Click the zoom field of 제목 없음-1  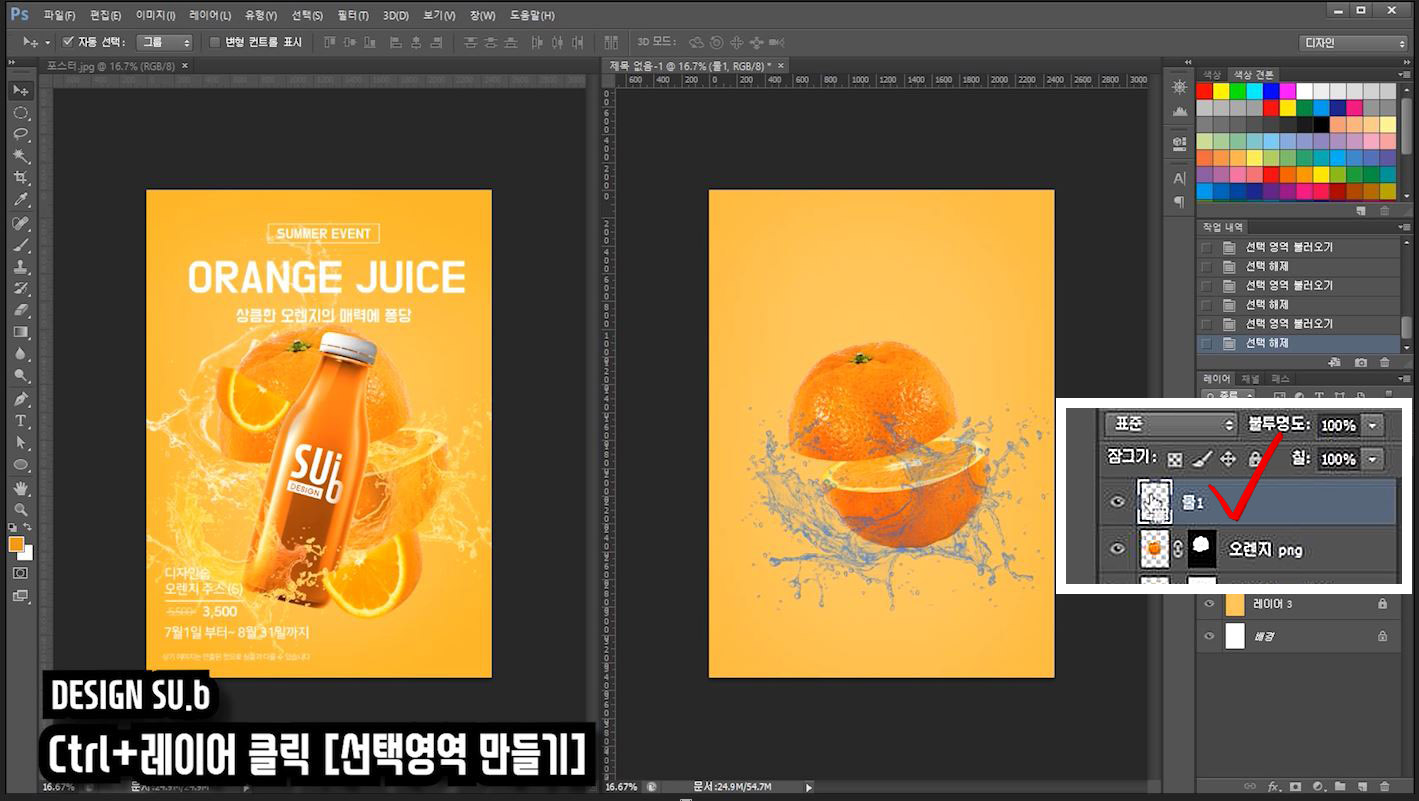tap(621, 787)
